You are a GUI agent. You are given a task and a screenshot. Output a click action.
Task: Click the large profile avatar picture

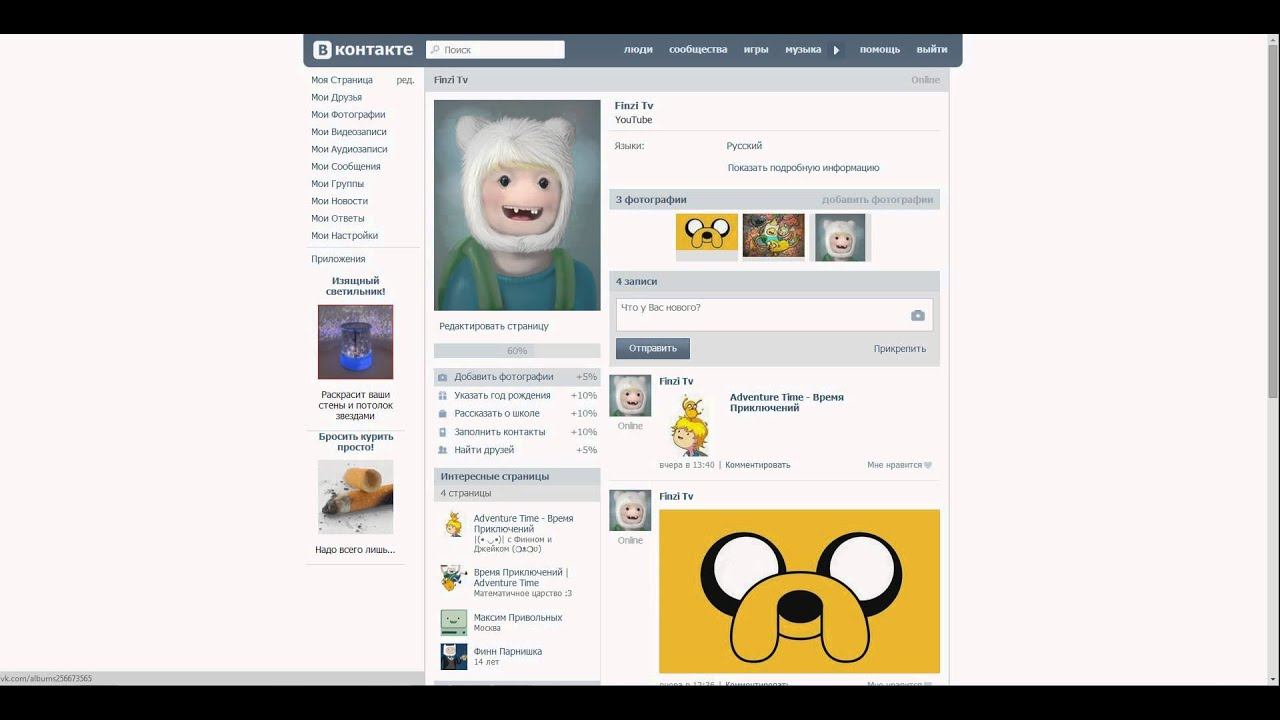point(517,205)
